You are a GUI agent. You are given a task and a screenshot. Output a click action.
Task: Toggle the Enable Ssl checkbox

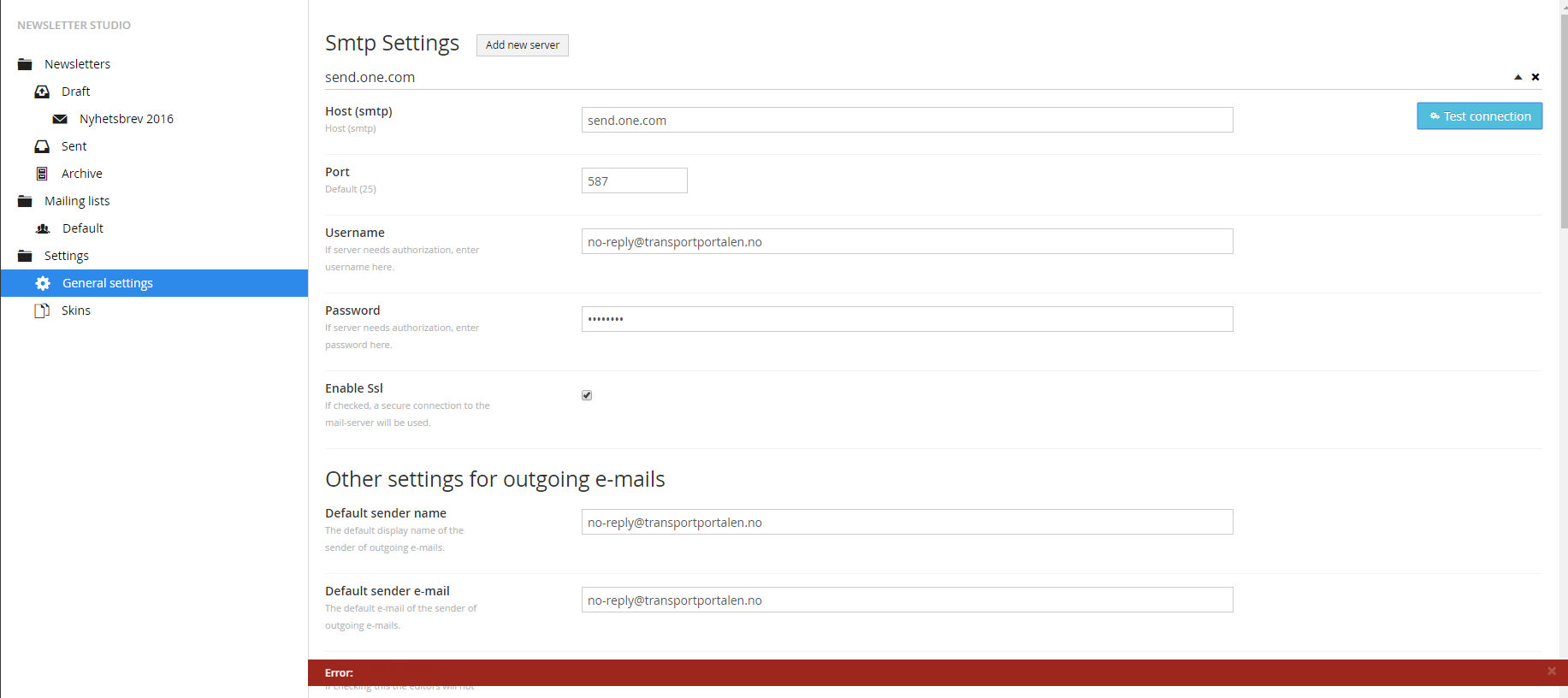click(x=587, y=395)
